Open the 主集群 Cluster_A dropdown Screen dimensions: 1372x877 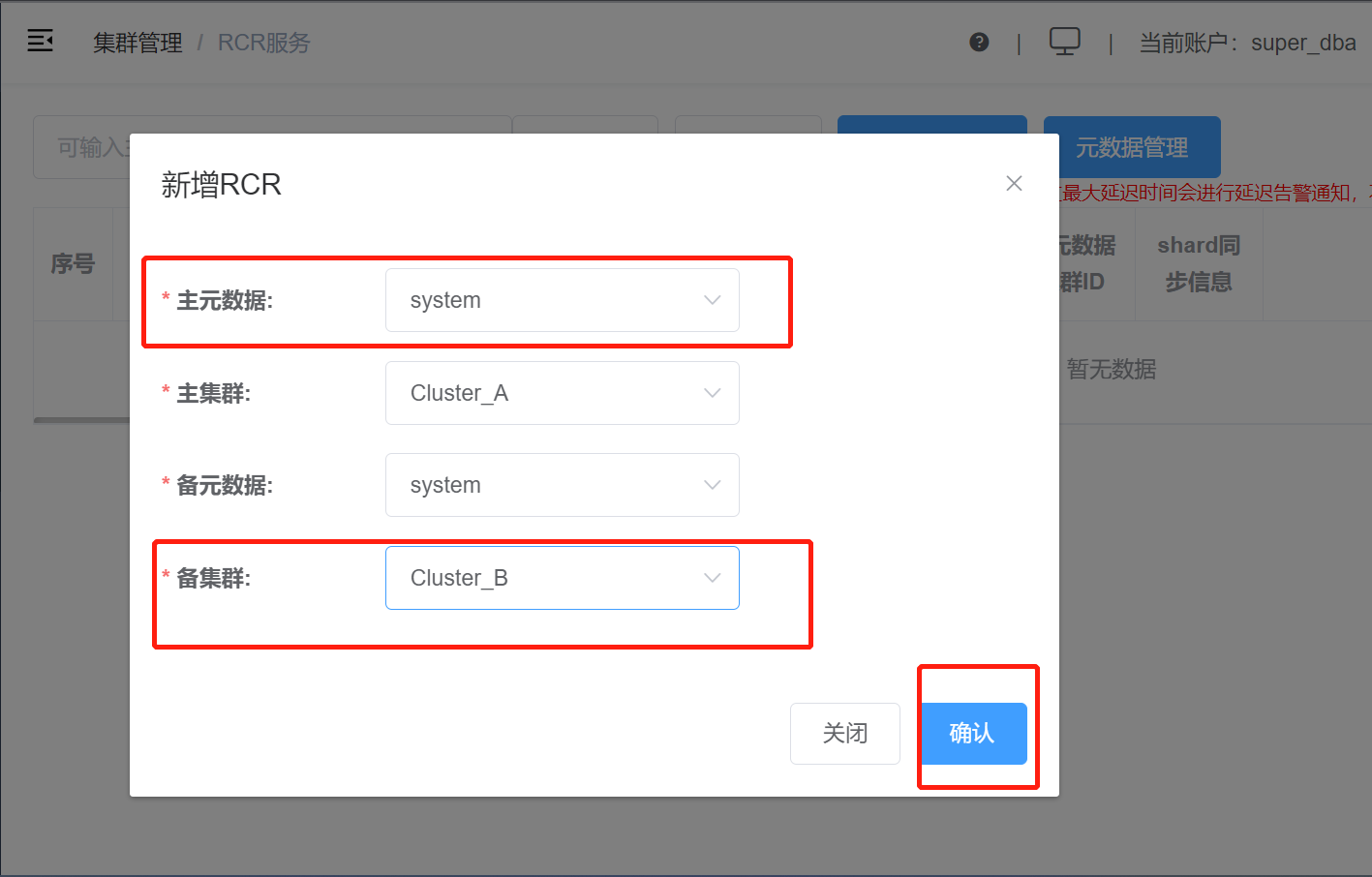coord(563,393)
